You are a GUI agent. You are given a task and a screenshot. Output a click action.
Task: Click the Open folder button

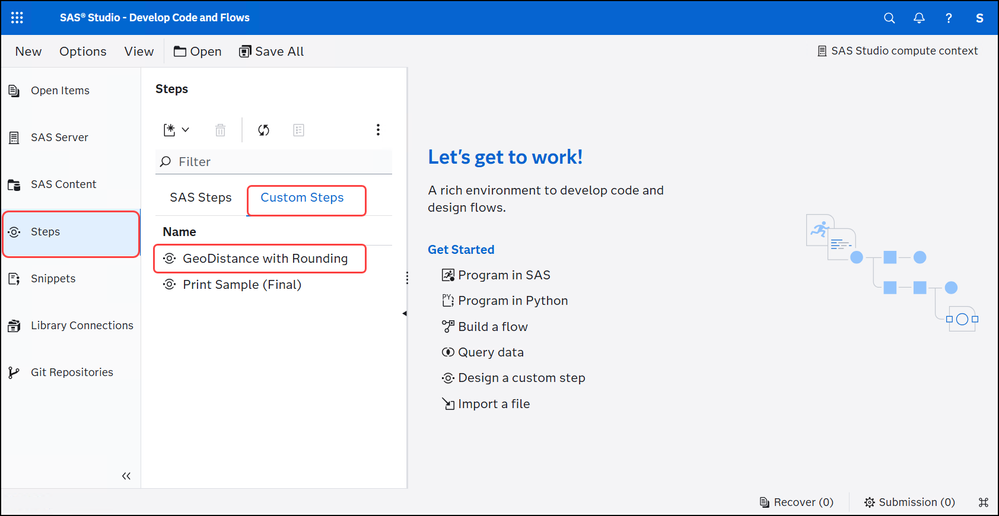tap(198, 52)
